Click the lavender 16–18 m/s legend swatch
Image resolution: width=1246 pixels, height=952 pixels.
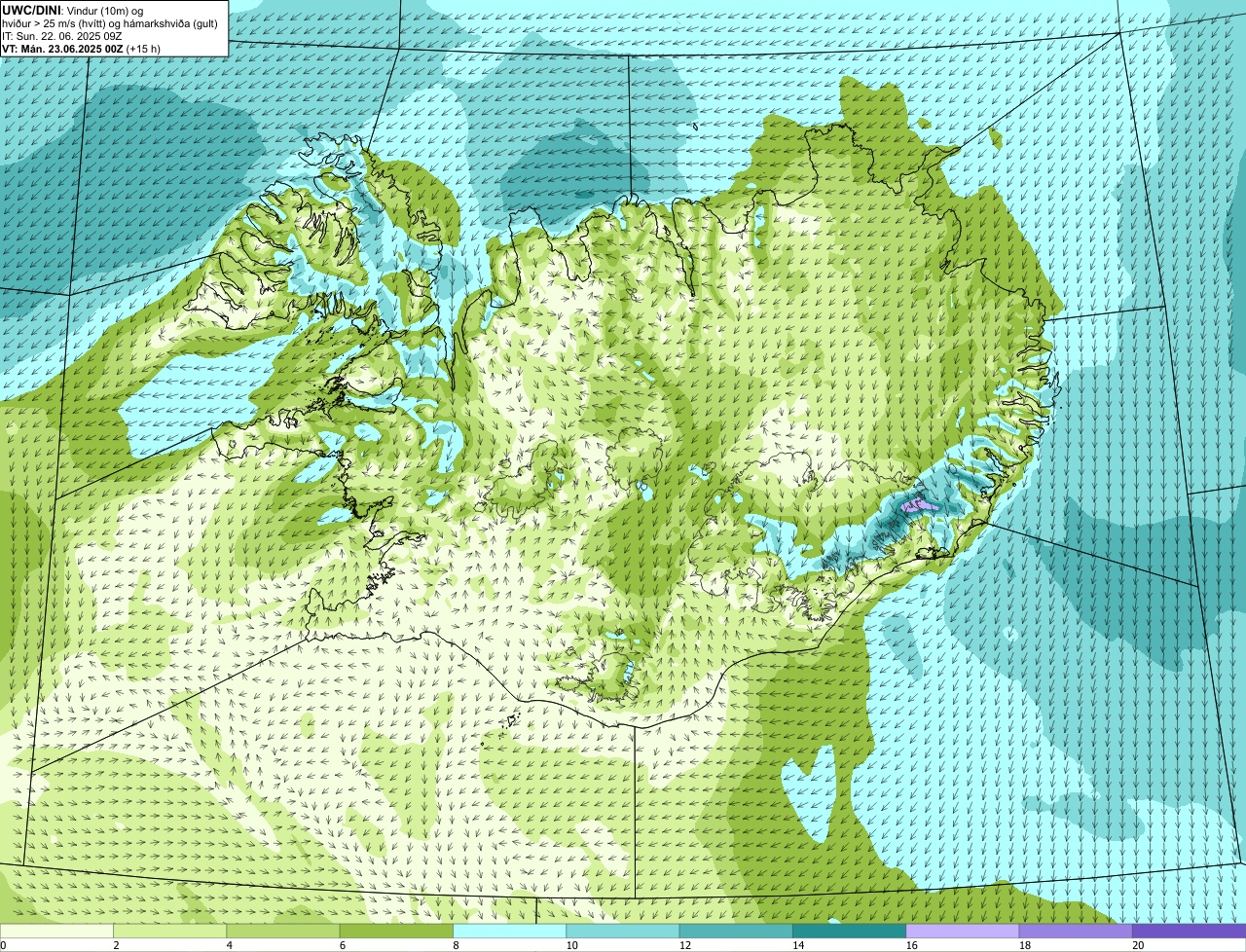[x=963, y=931]
